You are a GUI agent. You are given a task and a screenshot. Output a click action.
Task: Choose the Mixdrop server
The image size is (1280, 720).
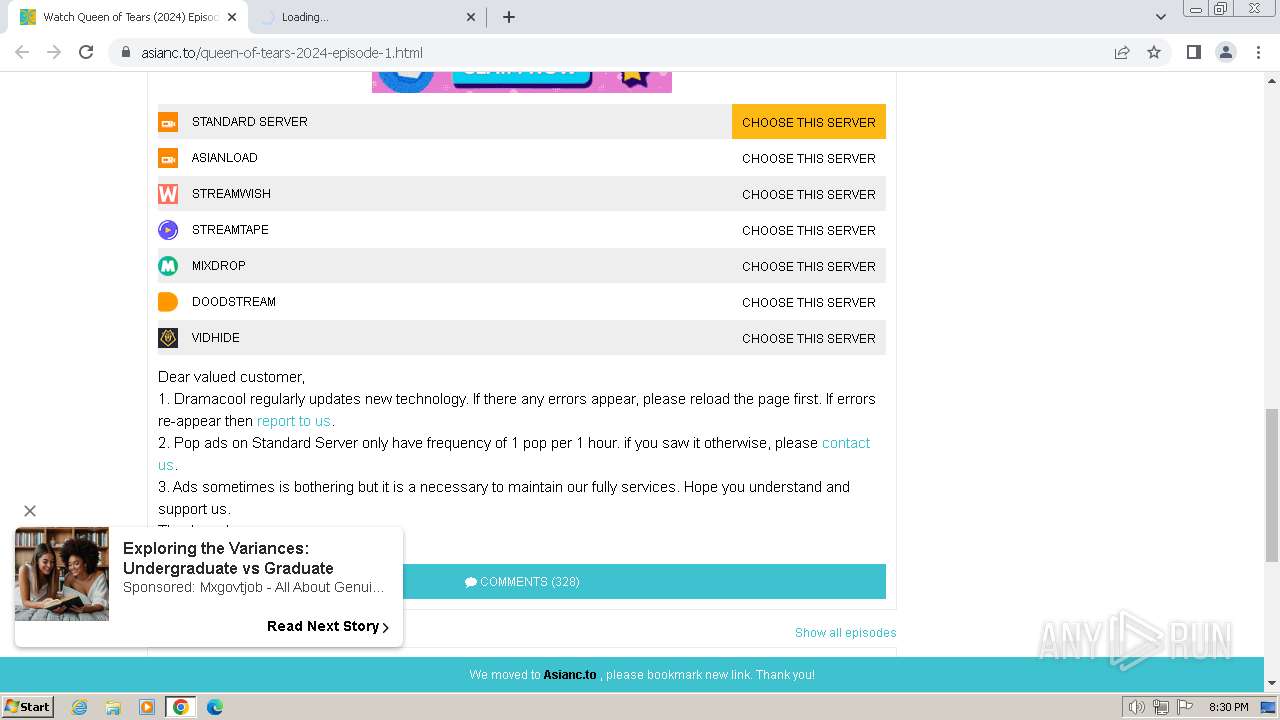[809, 266]
